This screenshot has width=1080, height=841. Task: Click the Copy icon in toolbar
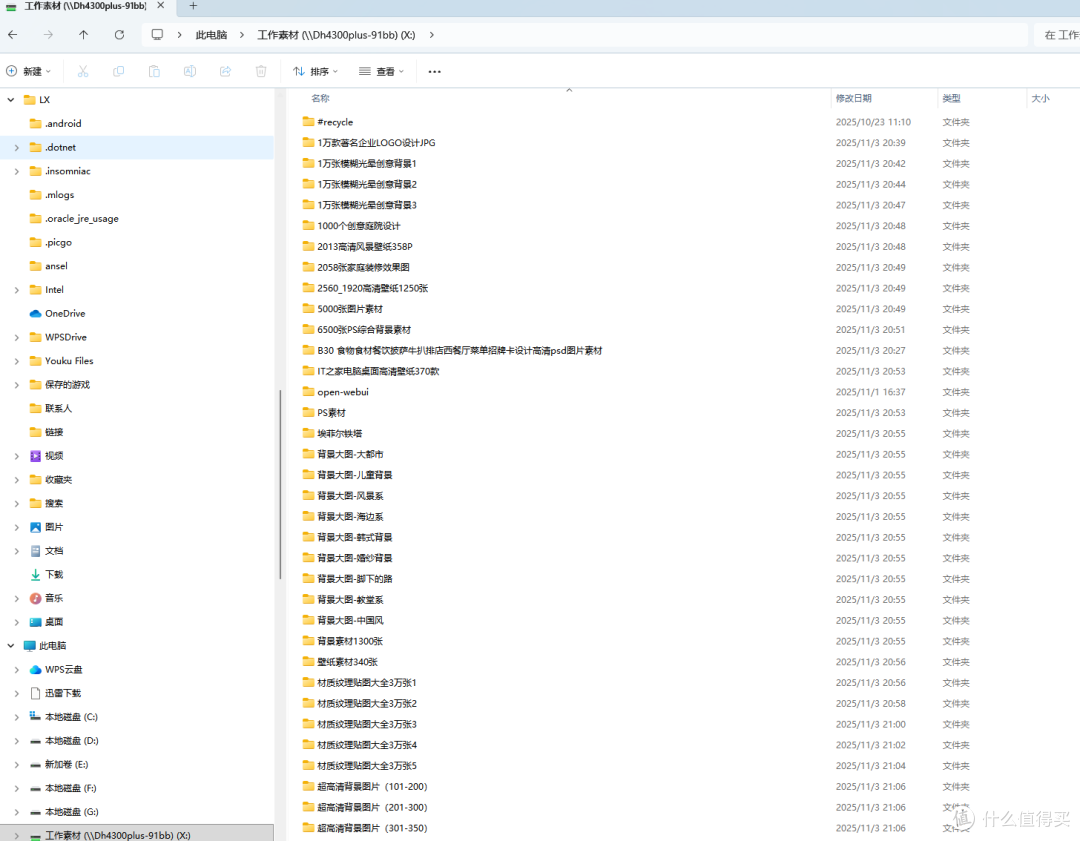pos(118,71)
